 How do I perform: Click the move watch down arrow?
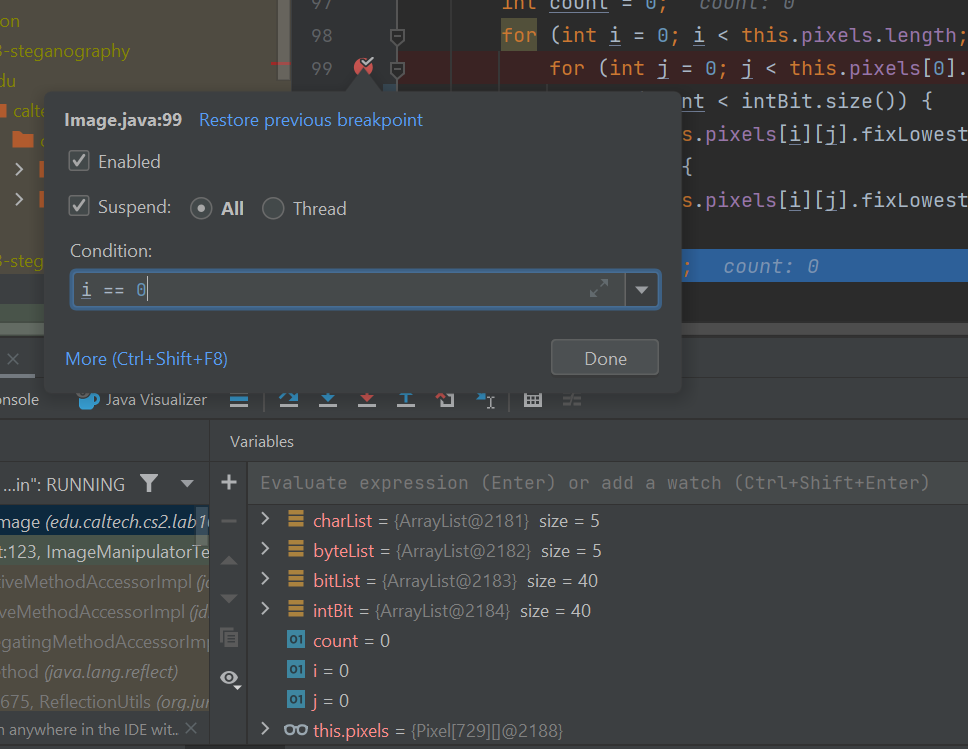[229, 598]
